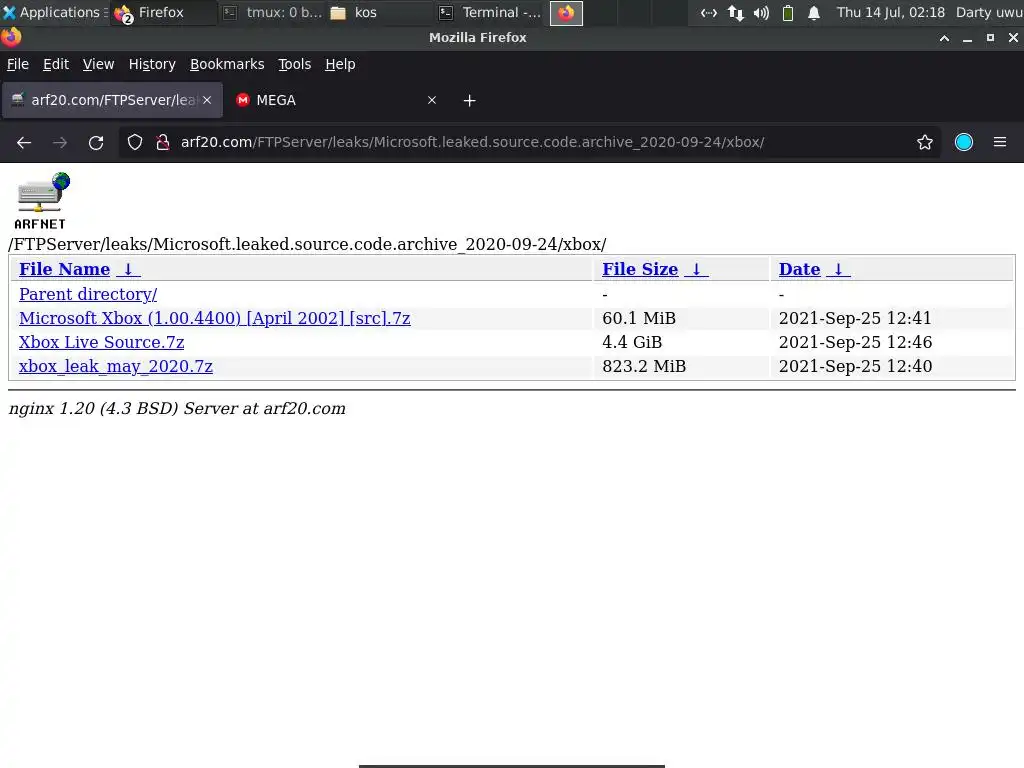
Task: Click the 4.4 GiB size cell
Action: tap(632, 342)
